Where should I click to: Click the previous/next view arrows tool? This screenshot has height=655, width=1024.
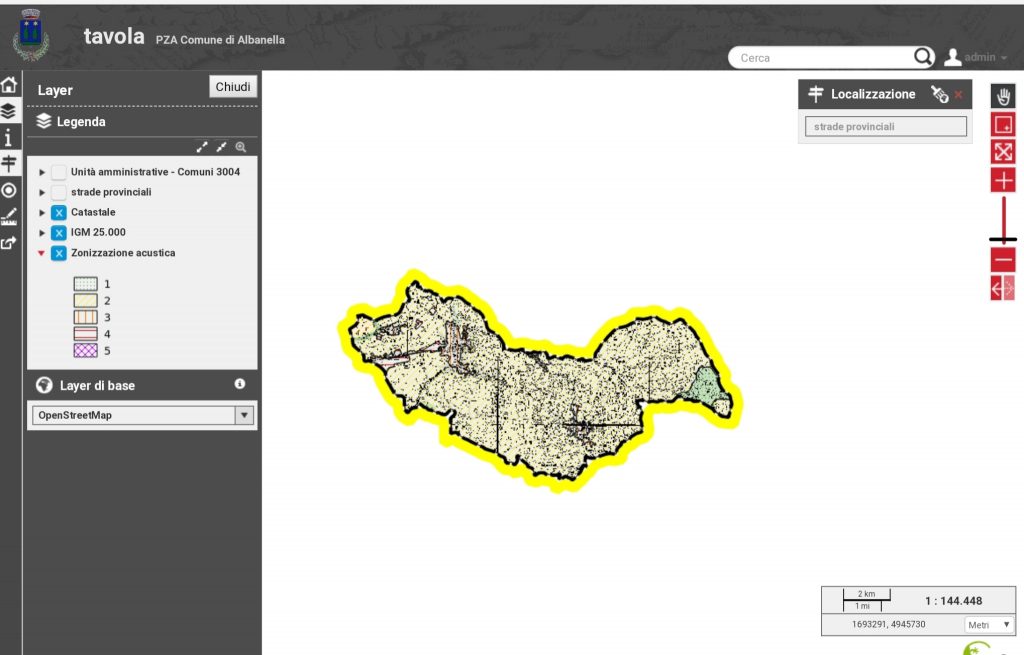[x=1003, y=287]
